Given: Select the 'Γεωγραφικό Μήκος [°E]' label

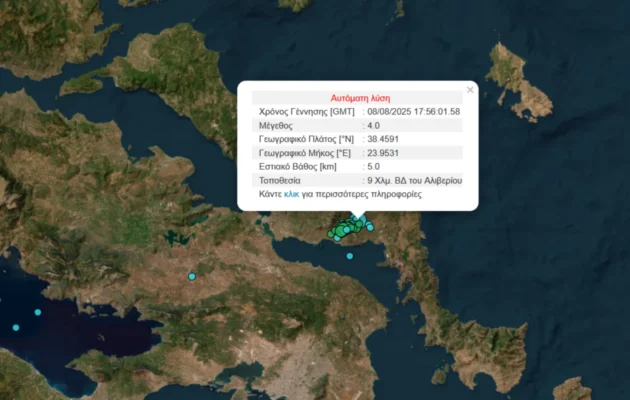Looking at the screenshot, I should tap(305, 153).
